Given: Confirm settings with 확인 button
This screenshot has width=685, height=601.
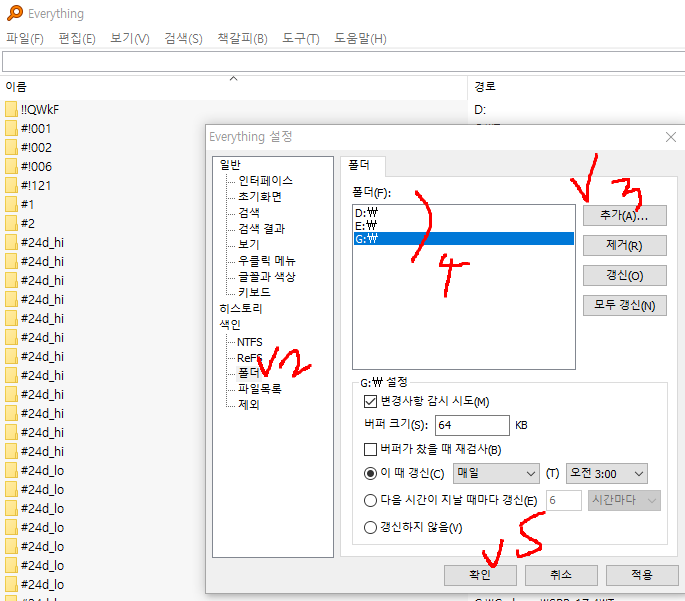Looking at the screenshot, I should [x=480, y=575].
